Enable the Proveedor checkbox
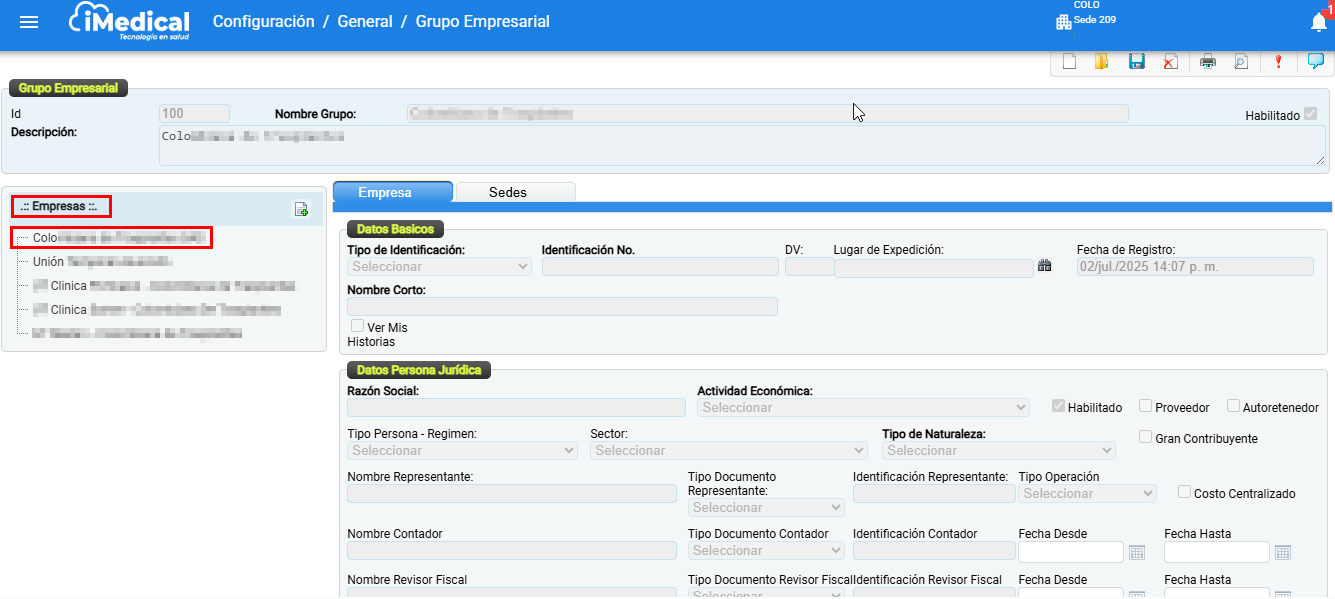 click(1146, 406)
